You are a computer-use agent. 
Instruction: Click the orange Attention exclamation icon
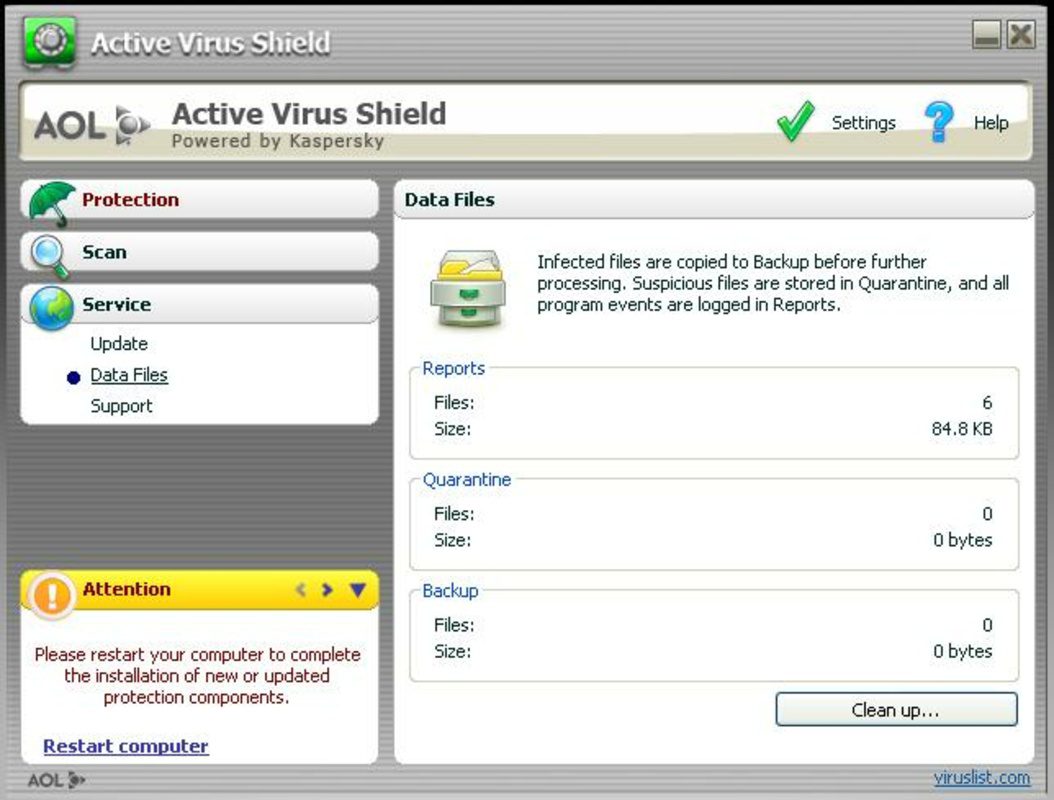point(51,590)
